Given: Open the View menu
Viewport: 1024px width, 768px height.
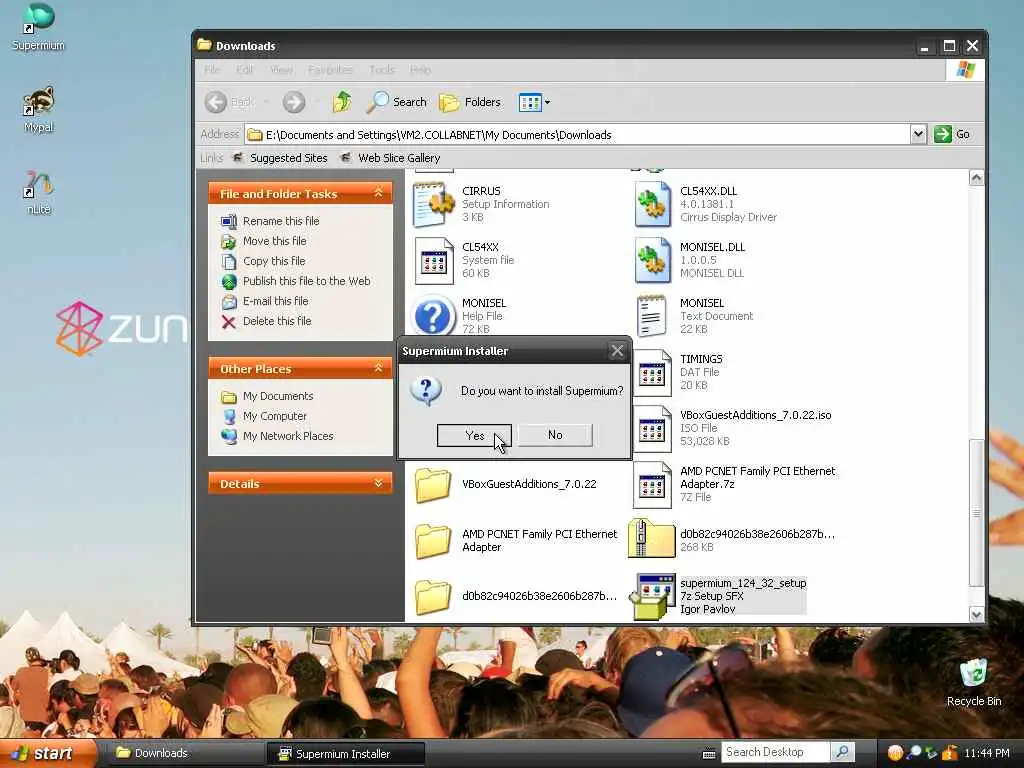Looking at the screenshot, I should coord(281,70).
